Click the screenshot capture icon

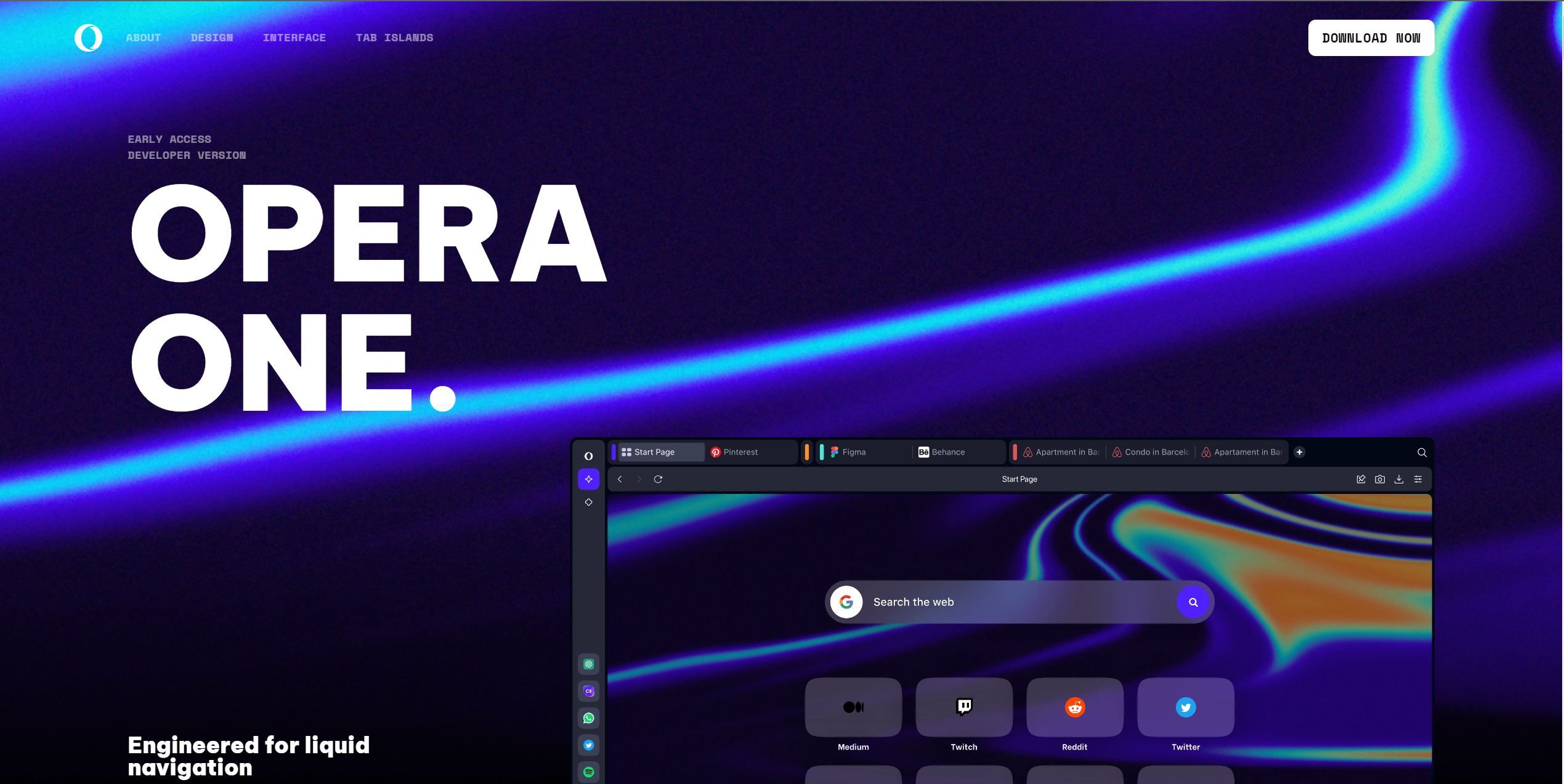click(1380, 479)
